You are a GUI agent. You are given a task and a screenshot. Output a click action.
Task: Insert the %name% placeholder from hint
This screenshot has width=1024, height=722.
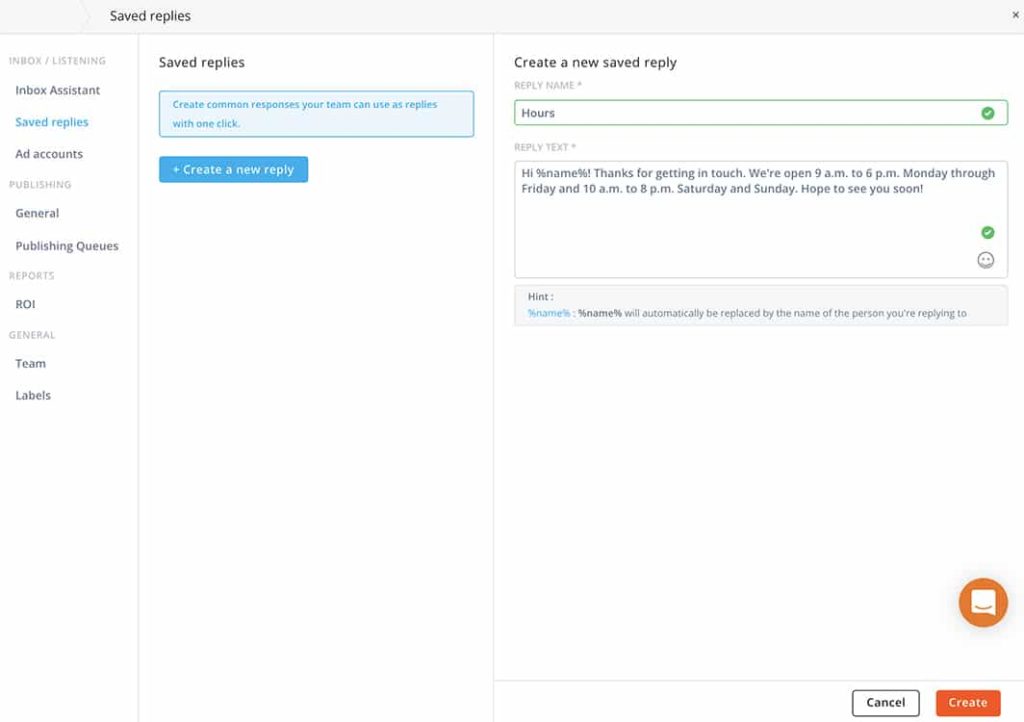click(549, 313)
